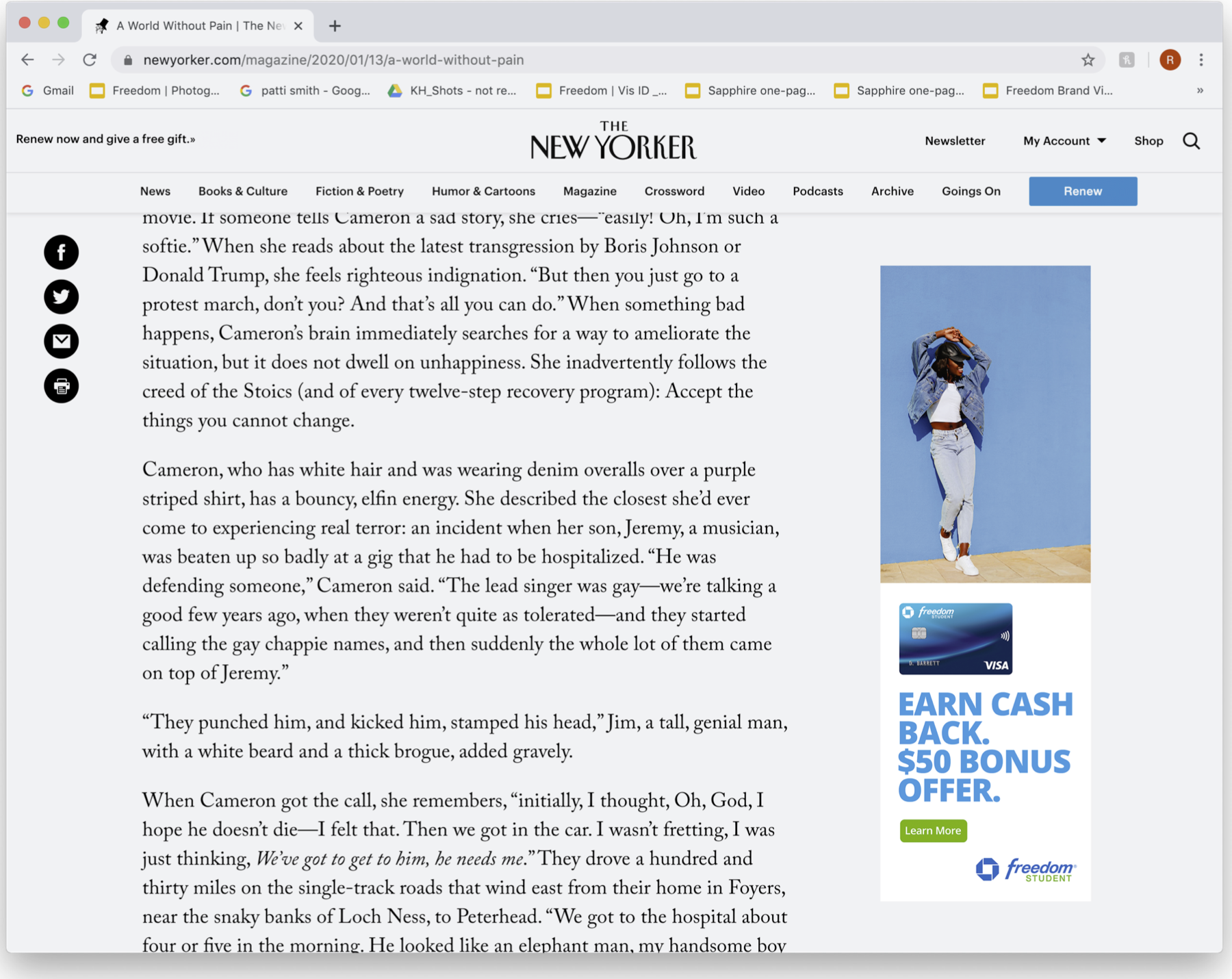The width and height of the screenshot is (1232, 979).
Task: Click the blue Renew button
Action: (1083, 192)
